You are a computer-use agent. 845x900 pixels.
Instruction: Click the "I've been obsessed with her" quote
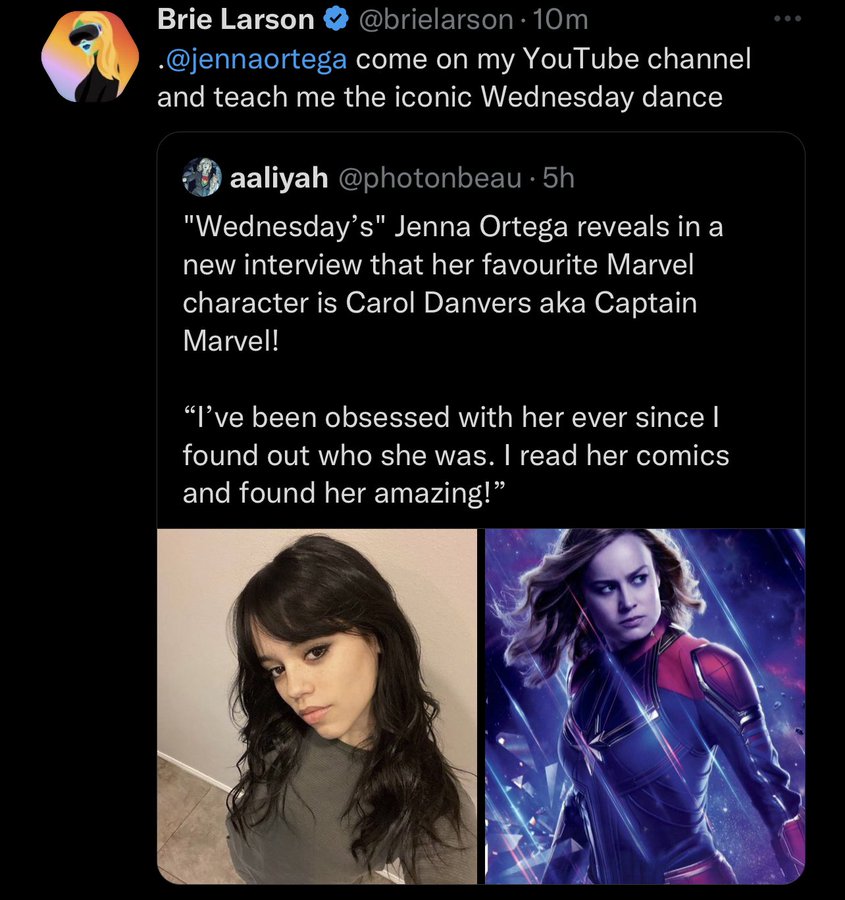click(x=445, y=417)
